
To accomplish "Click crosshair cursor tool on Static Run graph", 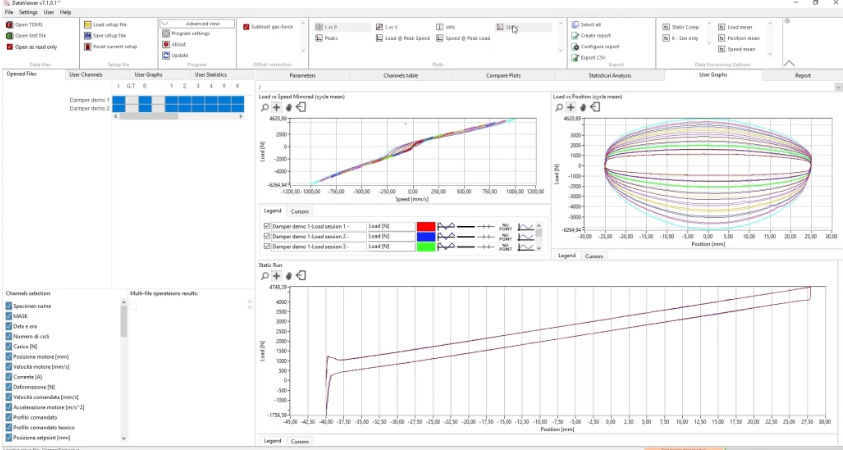I will pos(276,276).
